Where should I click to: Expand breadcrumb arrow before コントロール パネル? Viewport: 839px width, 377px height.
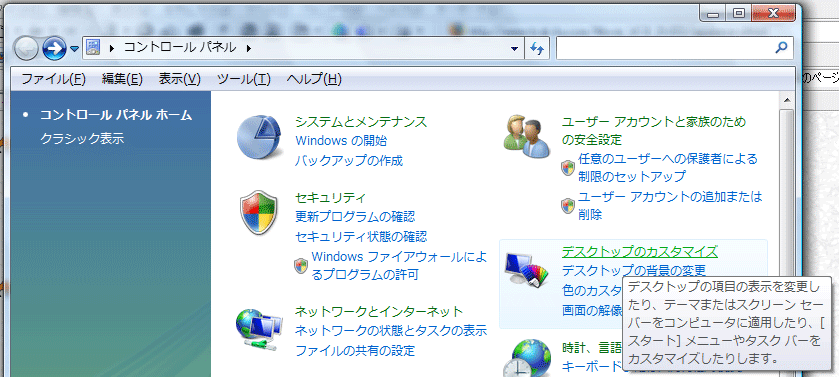(111, 48)
